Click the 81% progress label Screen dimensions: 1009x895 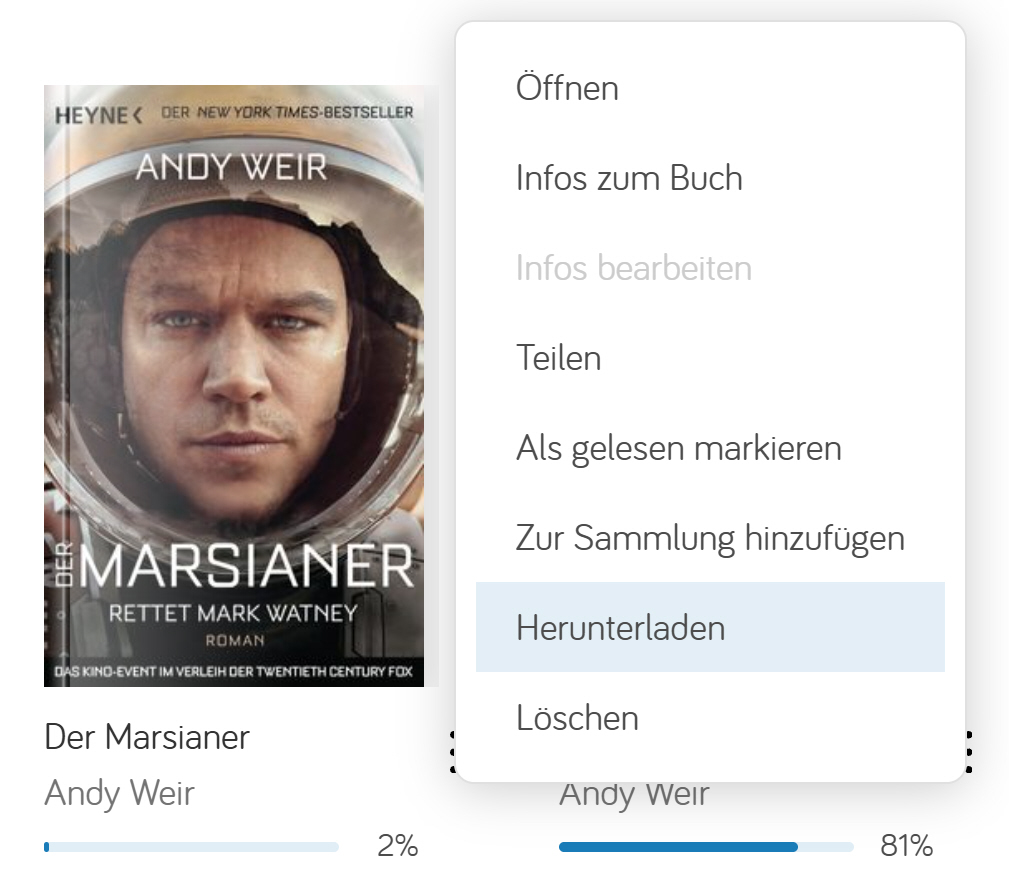(907, 845)
